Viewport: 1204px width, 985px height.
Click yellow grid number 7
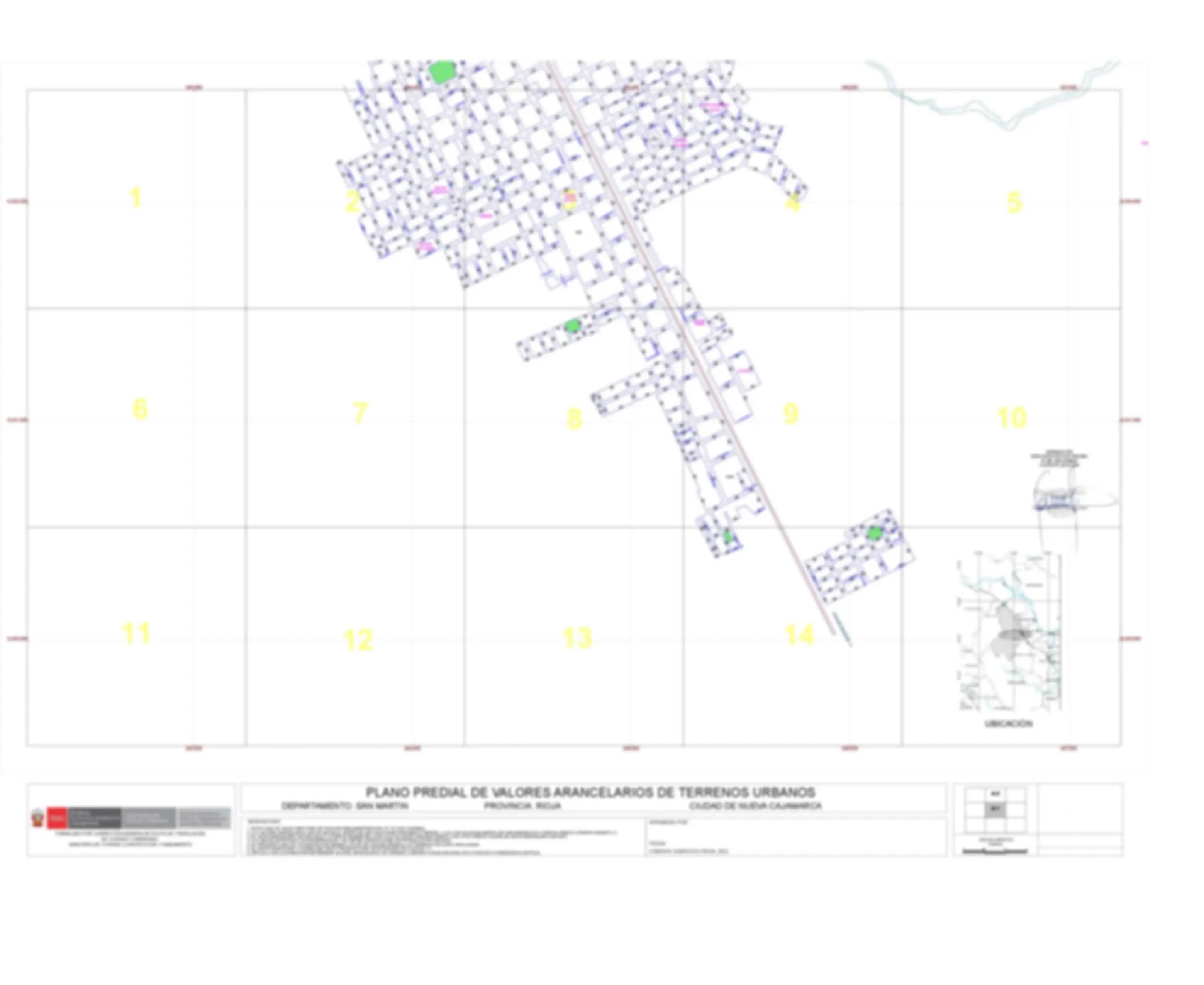click(x=360, y=412)
